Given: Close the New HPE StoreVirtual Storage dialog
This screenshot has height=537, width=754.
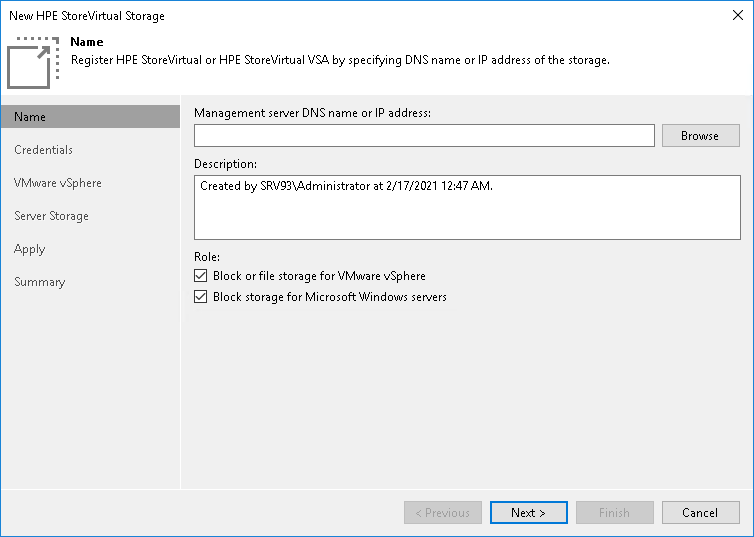Looking at the screenshot, I should pyautogui.click(x=737, y=16).
